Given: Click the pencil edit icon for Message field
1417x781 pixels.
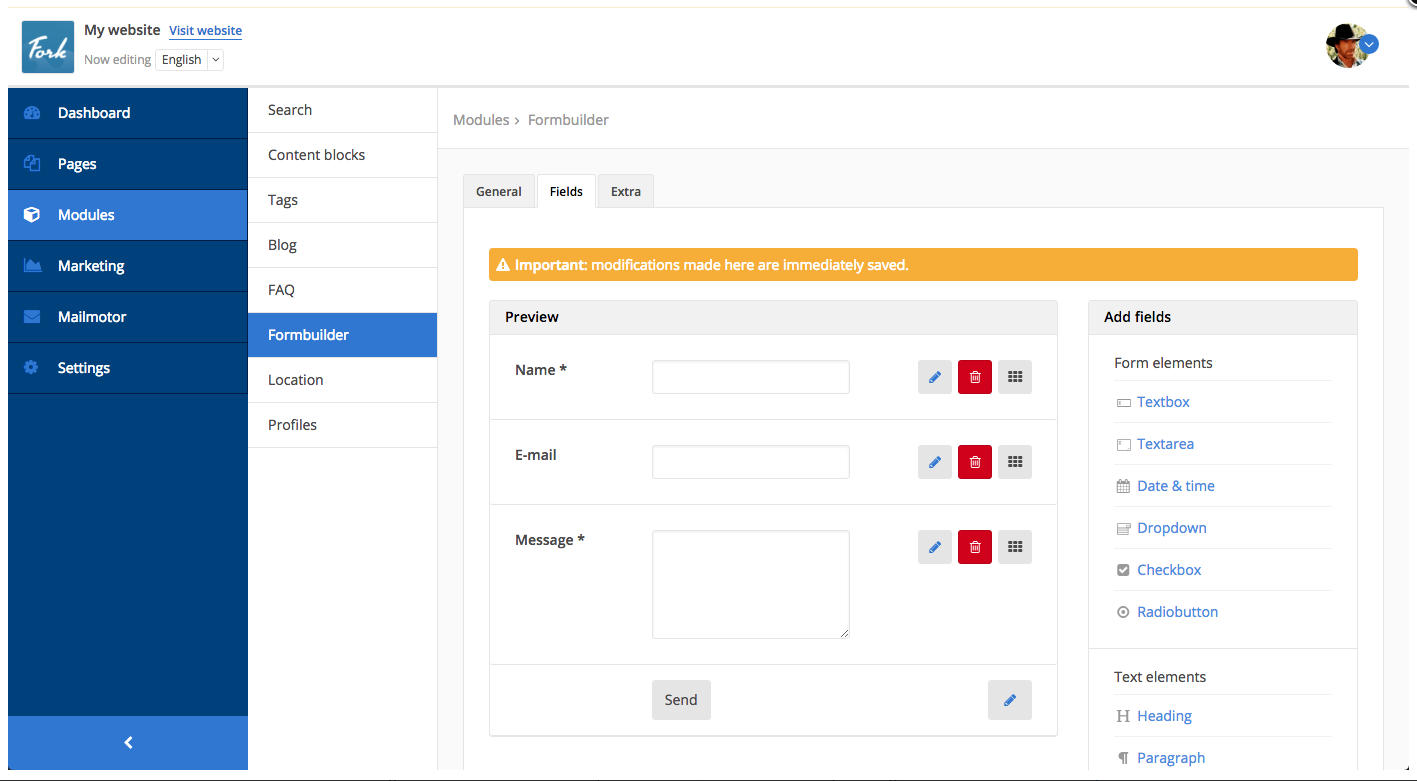Looking at the screenshot, I should tap(934, 547).
